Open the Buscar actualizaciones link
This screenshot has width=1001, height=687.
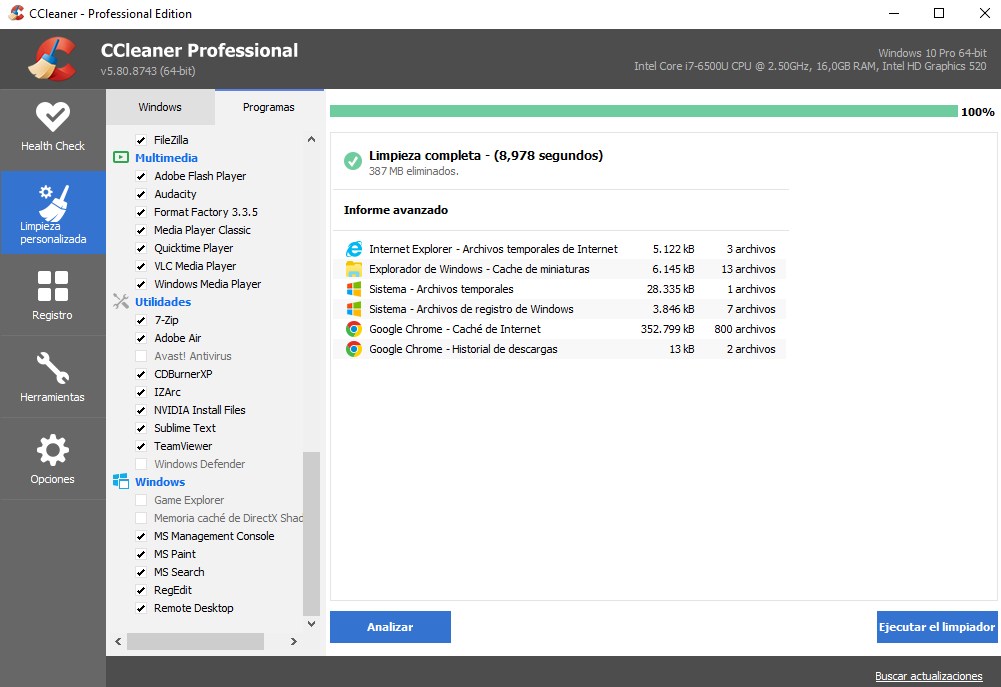928,676
